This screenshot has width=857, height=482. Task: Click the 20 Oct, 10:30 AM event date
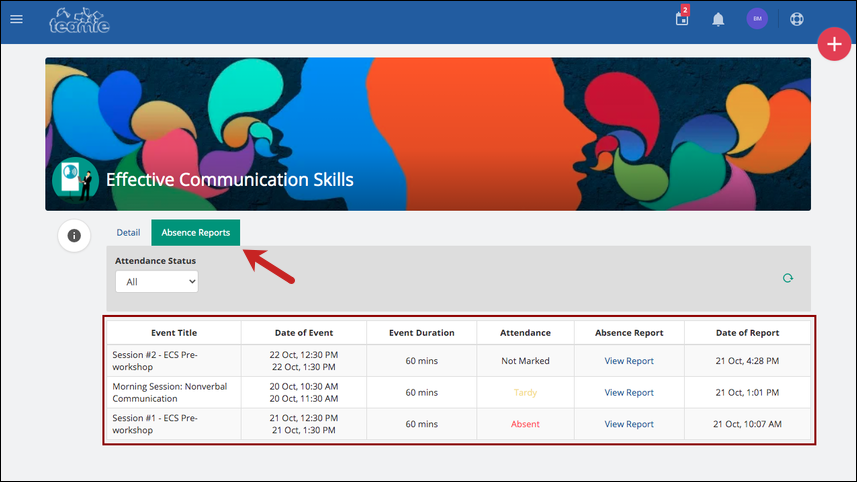point(304,386)
